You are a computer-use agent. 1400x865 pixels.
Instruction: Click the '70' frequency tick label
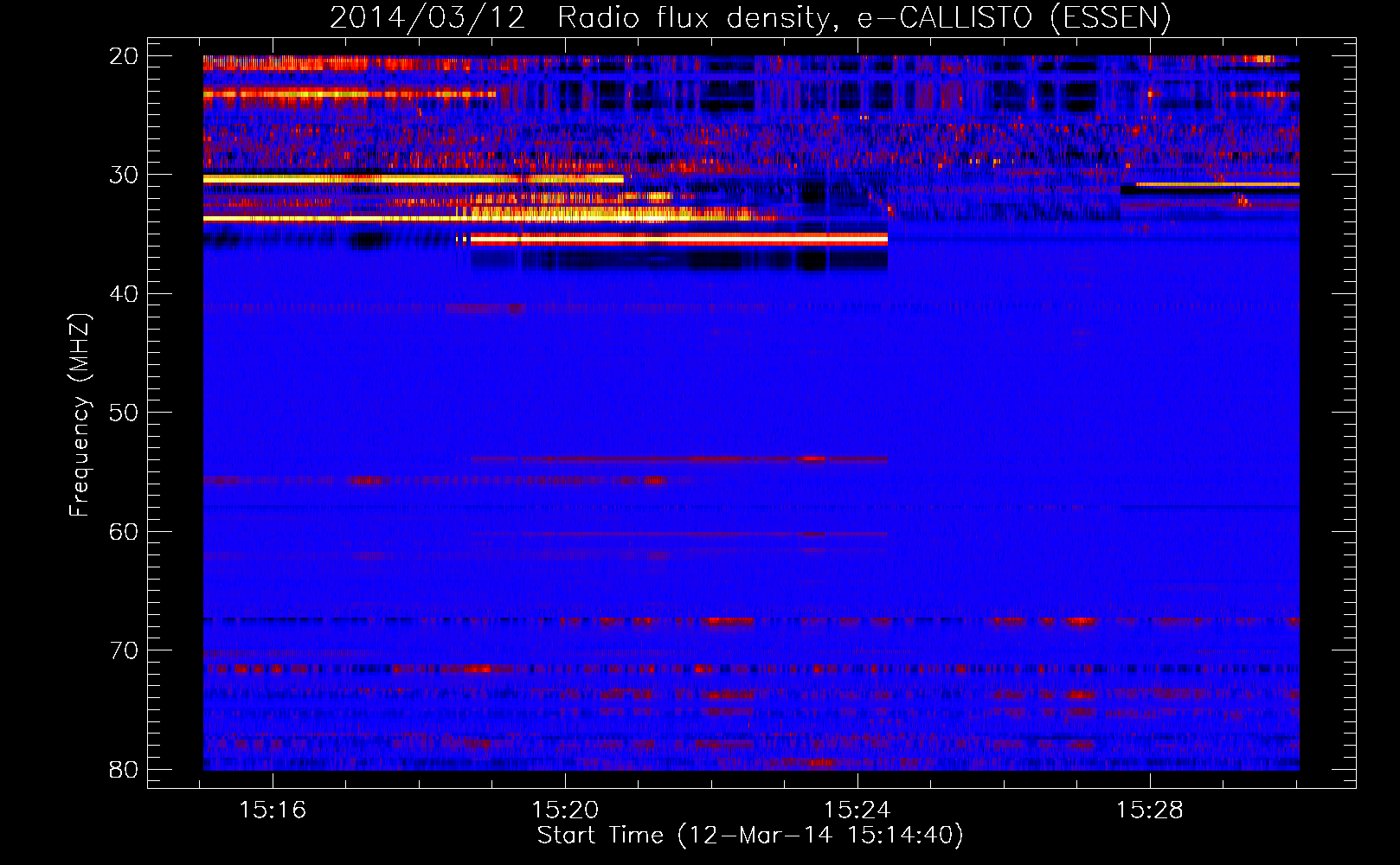tap(124, 650)
